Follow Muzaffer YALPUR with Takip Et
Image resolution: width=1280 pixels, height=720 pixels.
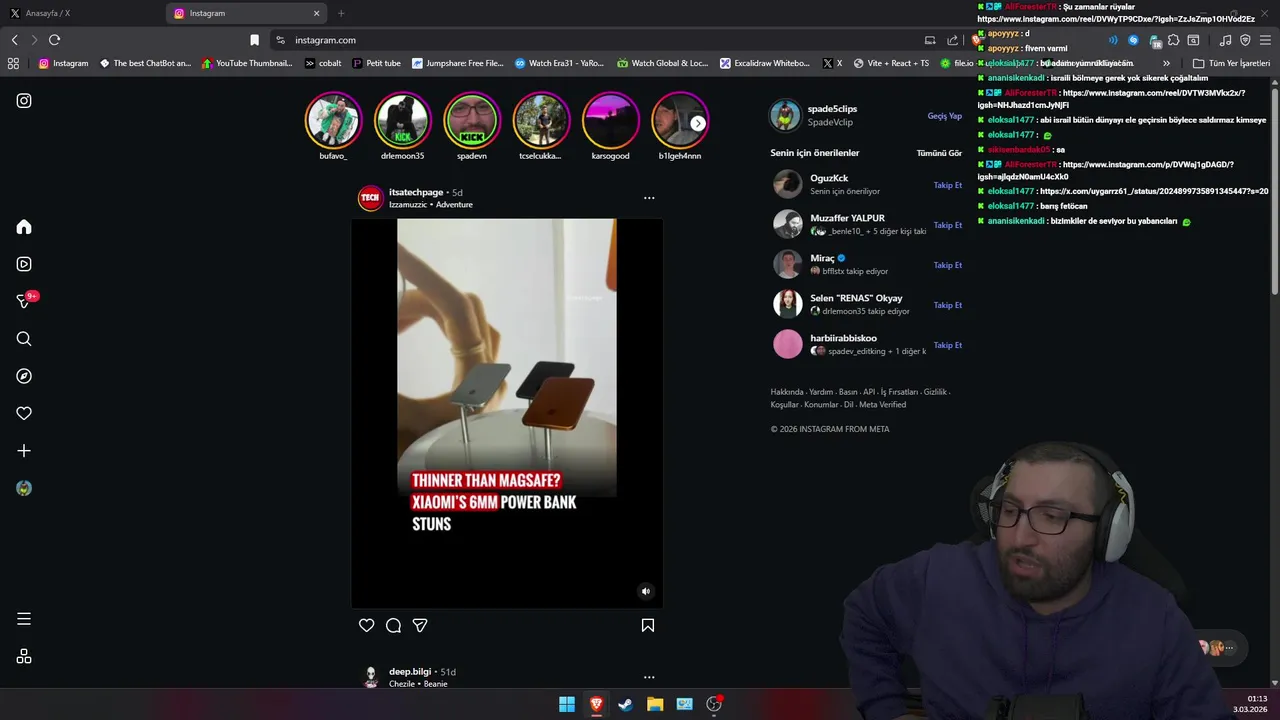[948, 225]
